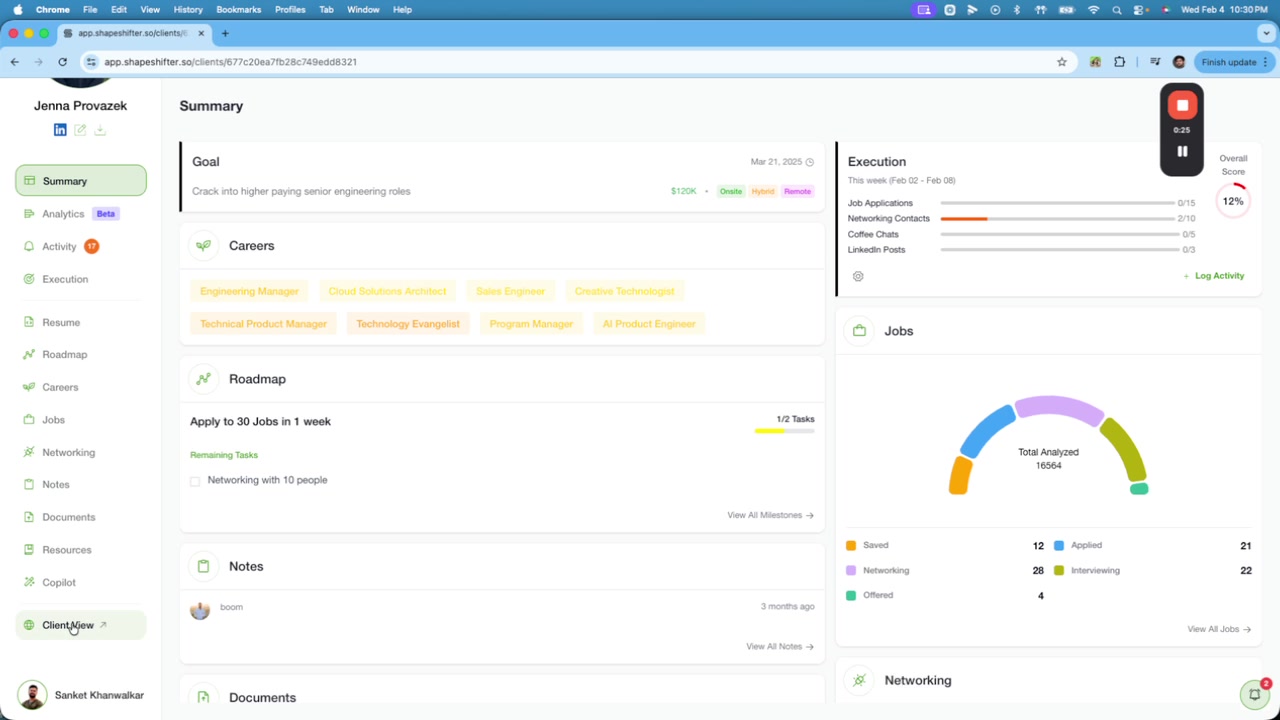Image resolution: width=1280 pixels, height=720 pixels.
Task: Click the download icon under client name
Action: click(100, 130)
